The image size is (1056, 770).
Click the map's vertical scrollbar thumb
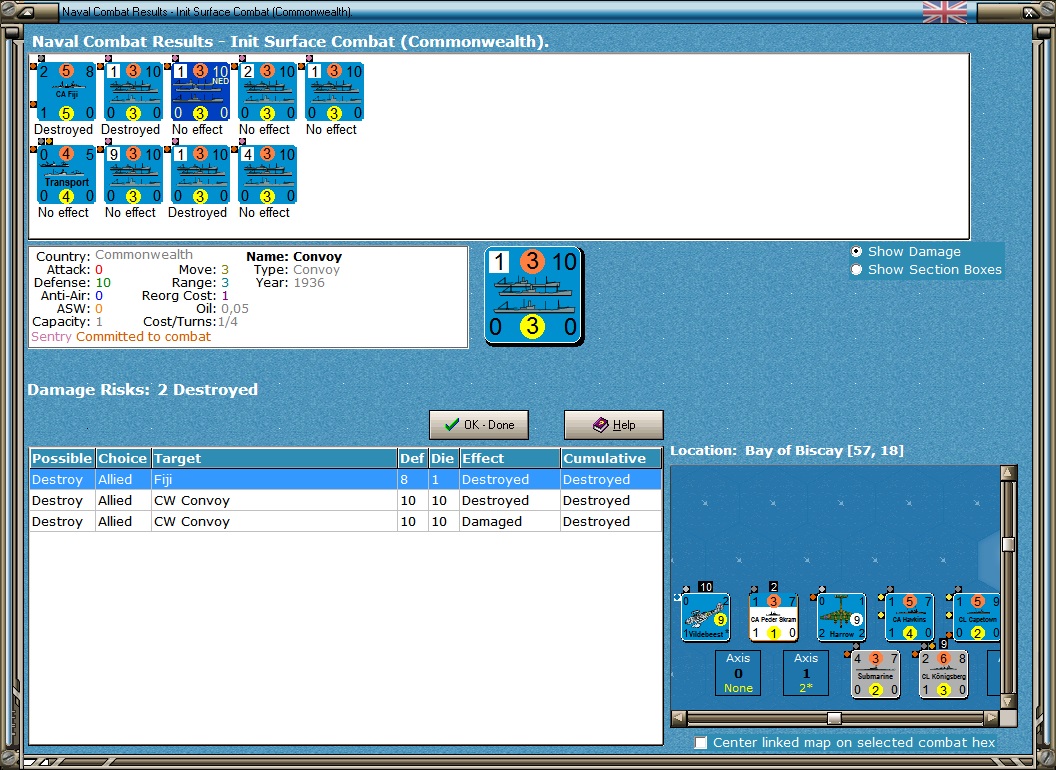click(x=1008, y=544)
